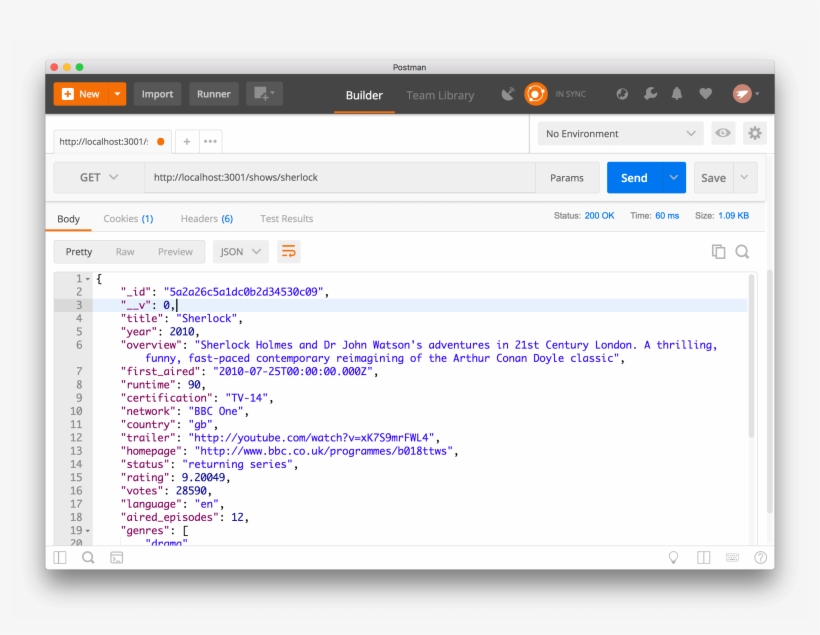Image resolution: width=820 pixels, height=635 pixels.
Task: Click the lightbulb icon in status bar
Action: coord(674,558)
